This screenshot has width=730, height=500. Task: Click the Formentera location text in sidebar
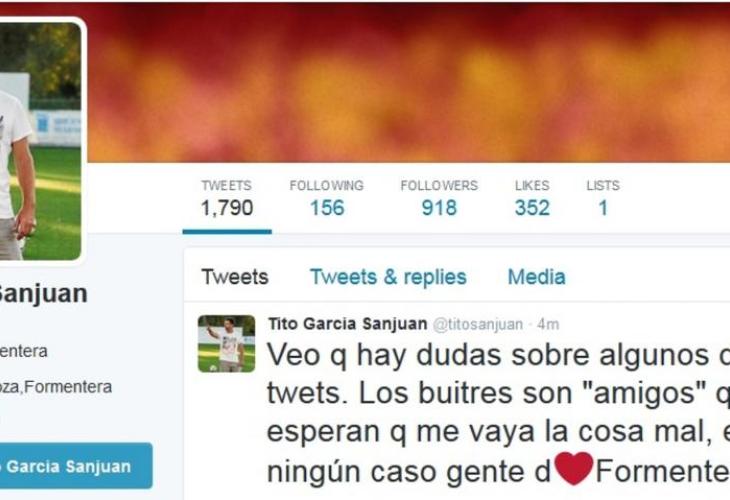(56, 387)
